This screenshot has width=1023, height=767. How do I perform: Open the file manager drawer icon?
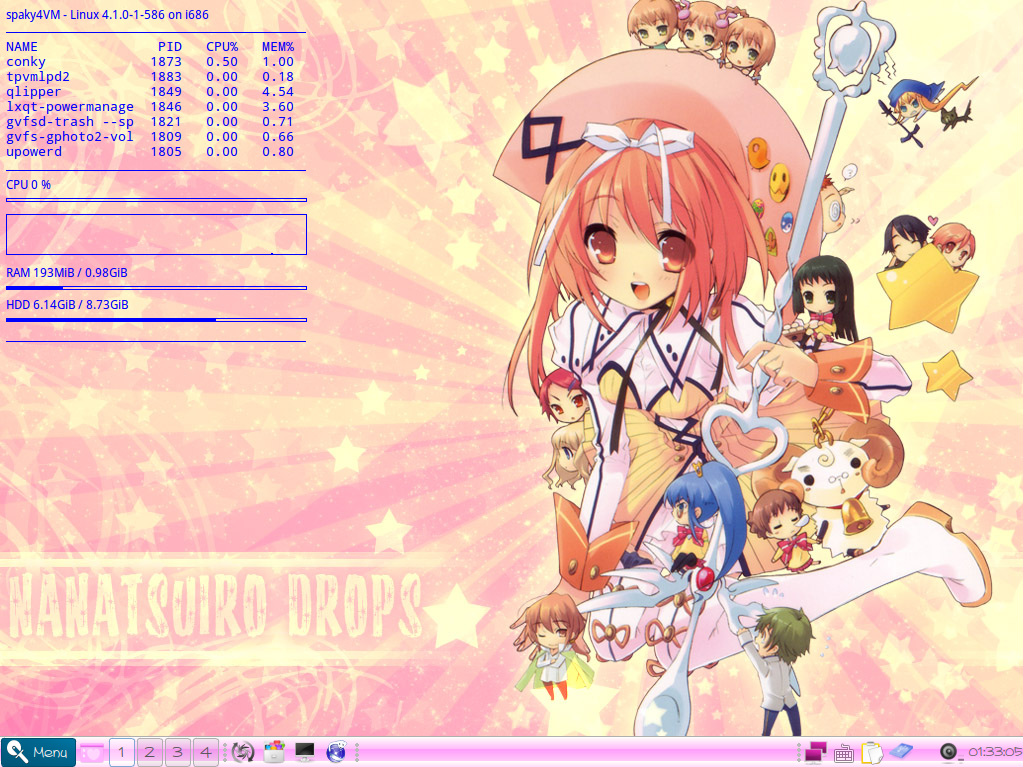tap(274, 752)
